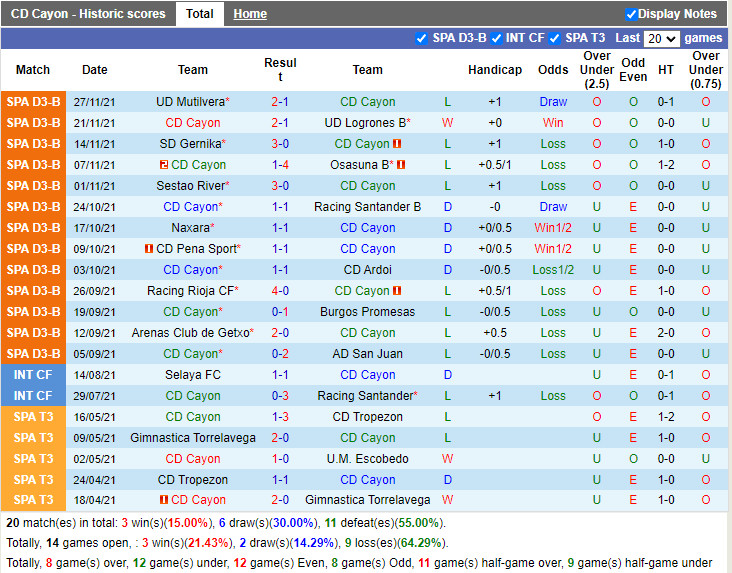Open the Home tab
This screenshot has height=573, width=732.
(250, 14)
